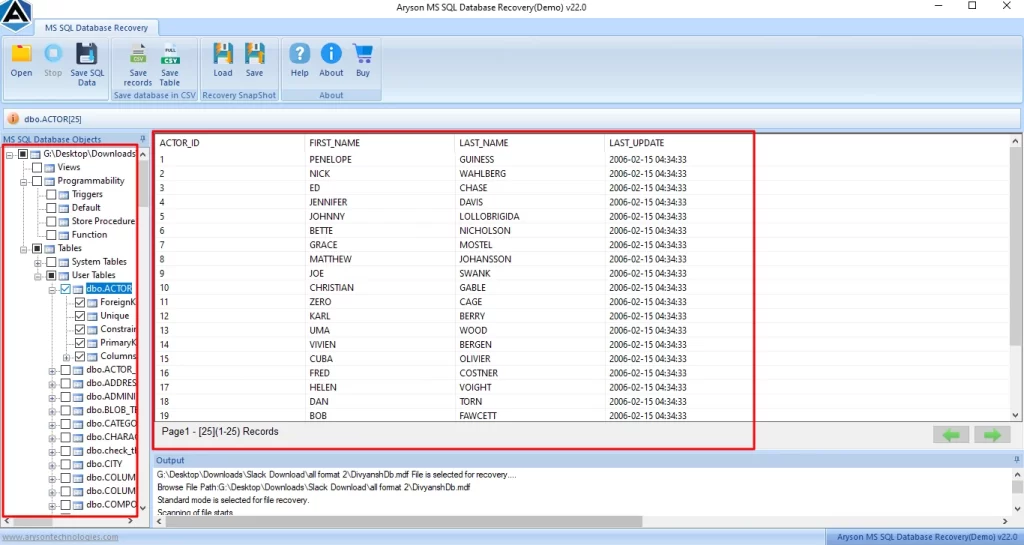Click the Aryson logo icon
The image size is (1024, 545).
(x=16, y=15)
